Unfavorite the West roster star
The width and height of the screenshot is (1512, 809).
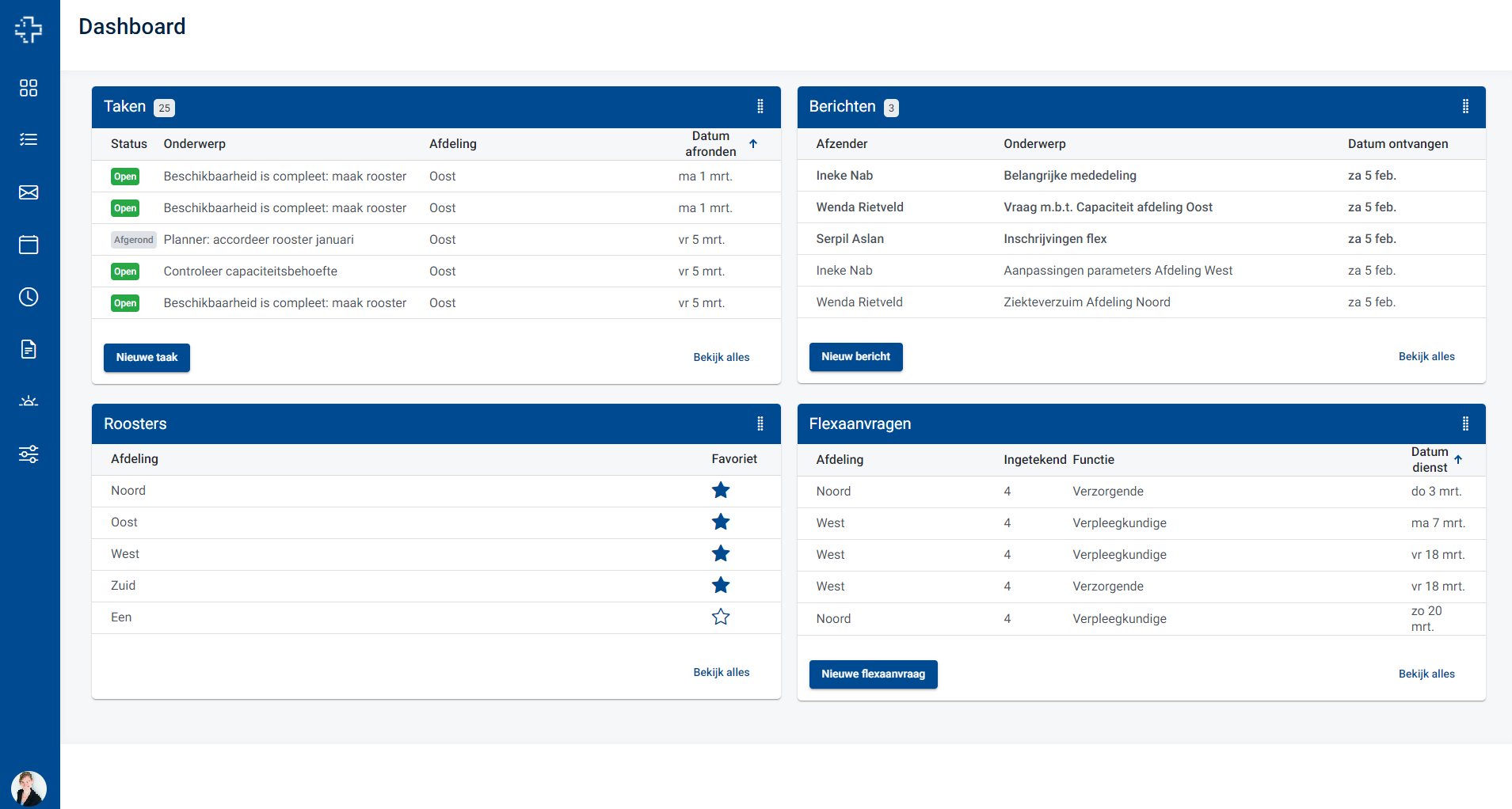click(721, 553)
